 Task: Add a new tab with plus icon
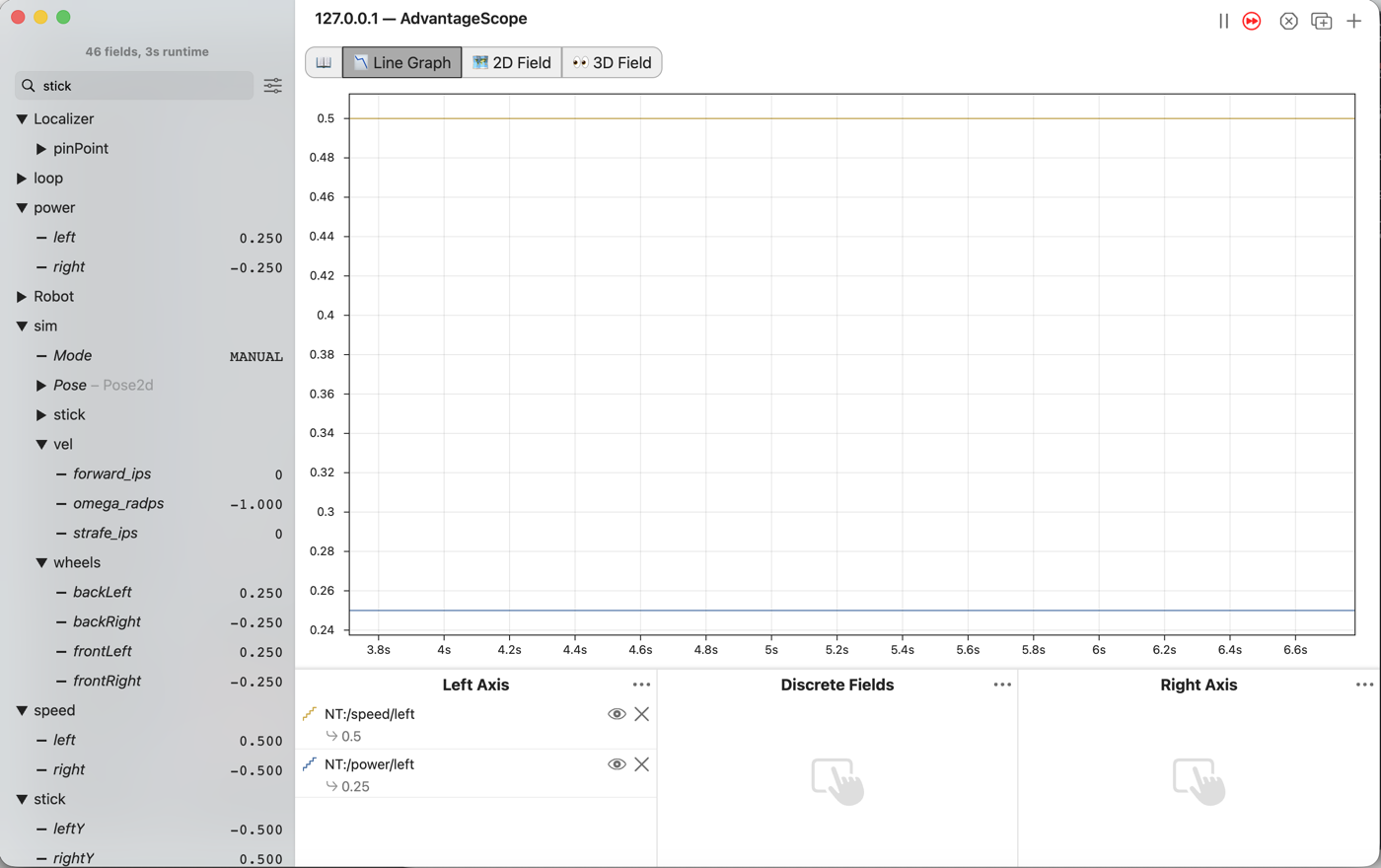pyautogui.click(x=1354, y=21)
